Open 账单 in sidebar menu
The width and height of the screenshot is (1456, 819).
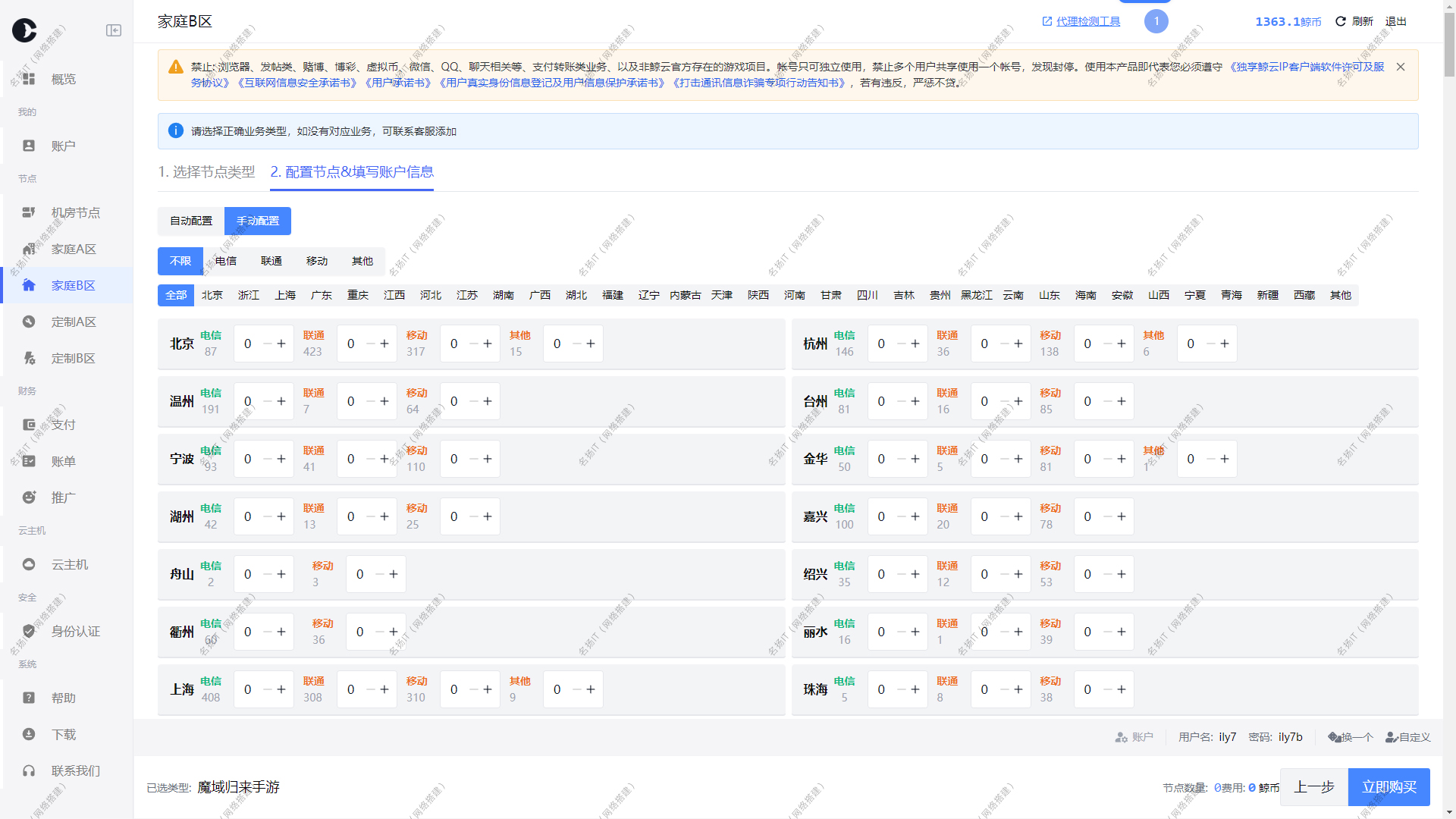[x=63, y=461]
